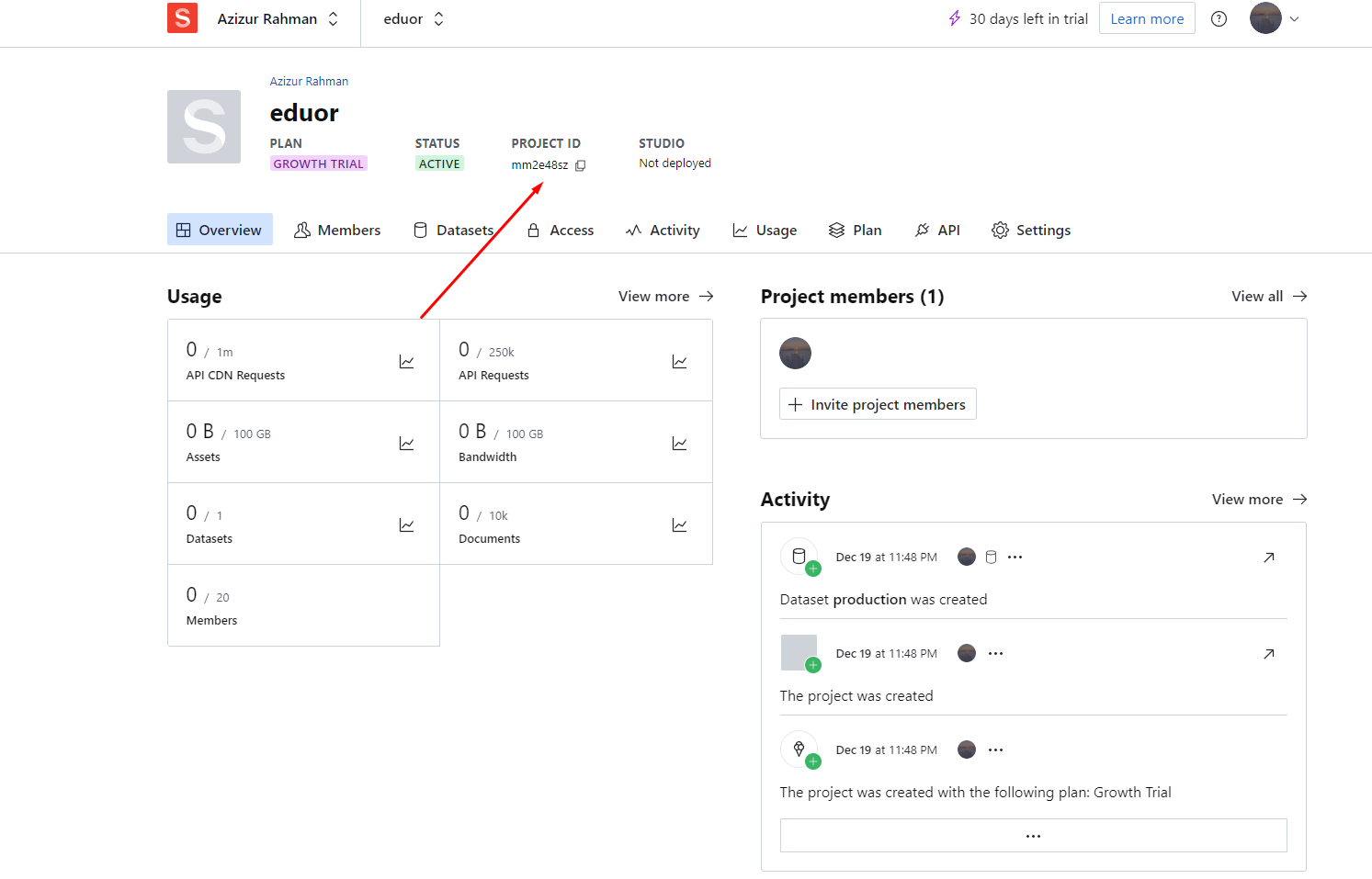Switch to the Members tab
This screenshot has width=1372, height=879.
pos(337,231)
